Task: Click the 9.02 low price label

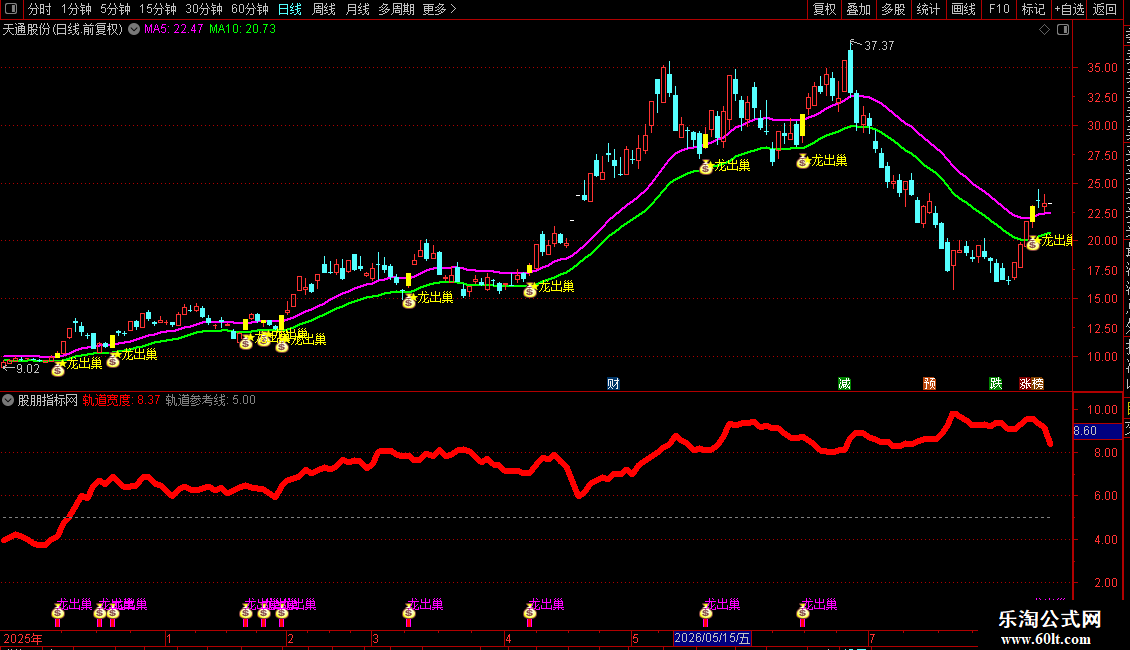Action: tap(27, 369)
